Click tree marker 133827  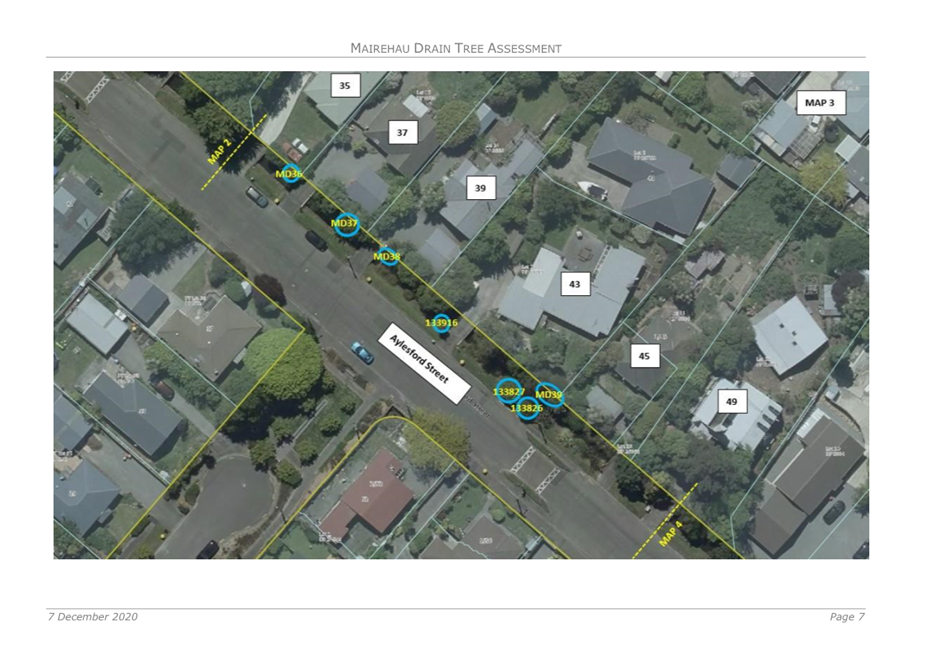coord(509,391)
